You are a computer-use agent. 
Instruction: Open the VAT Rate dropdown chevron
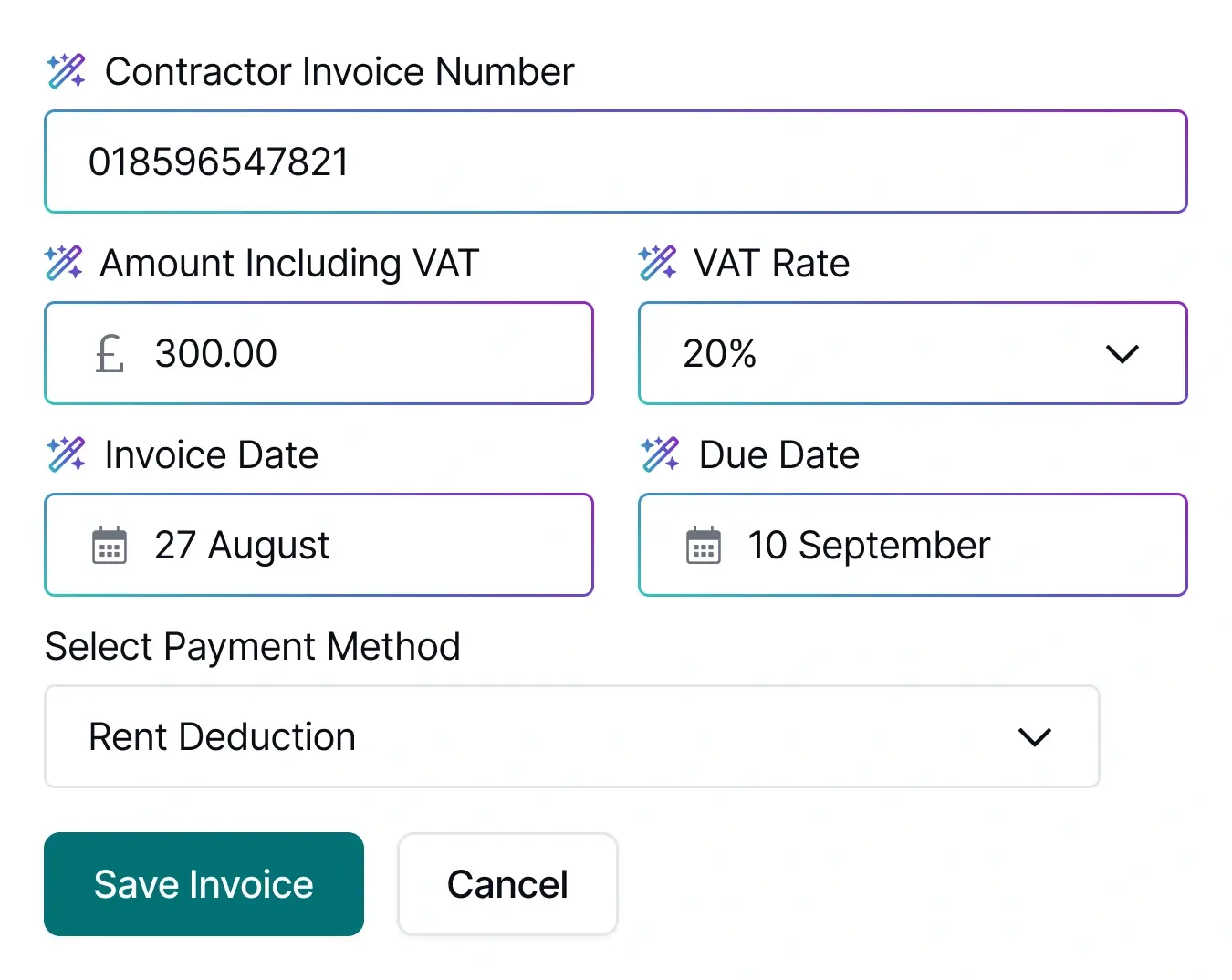1122,354
